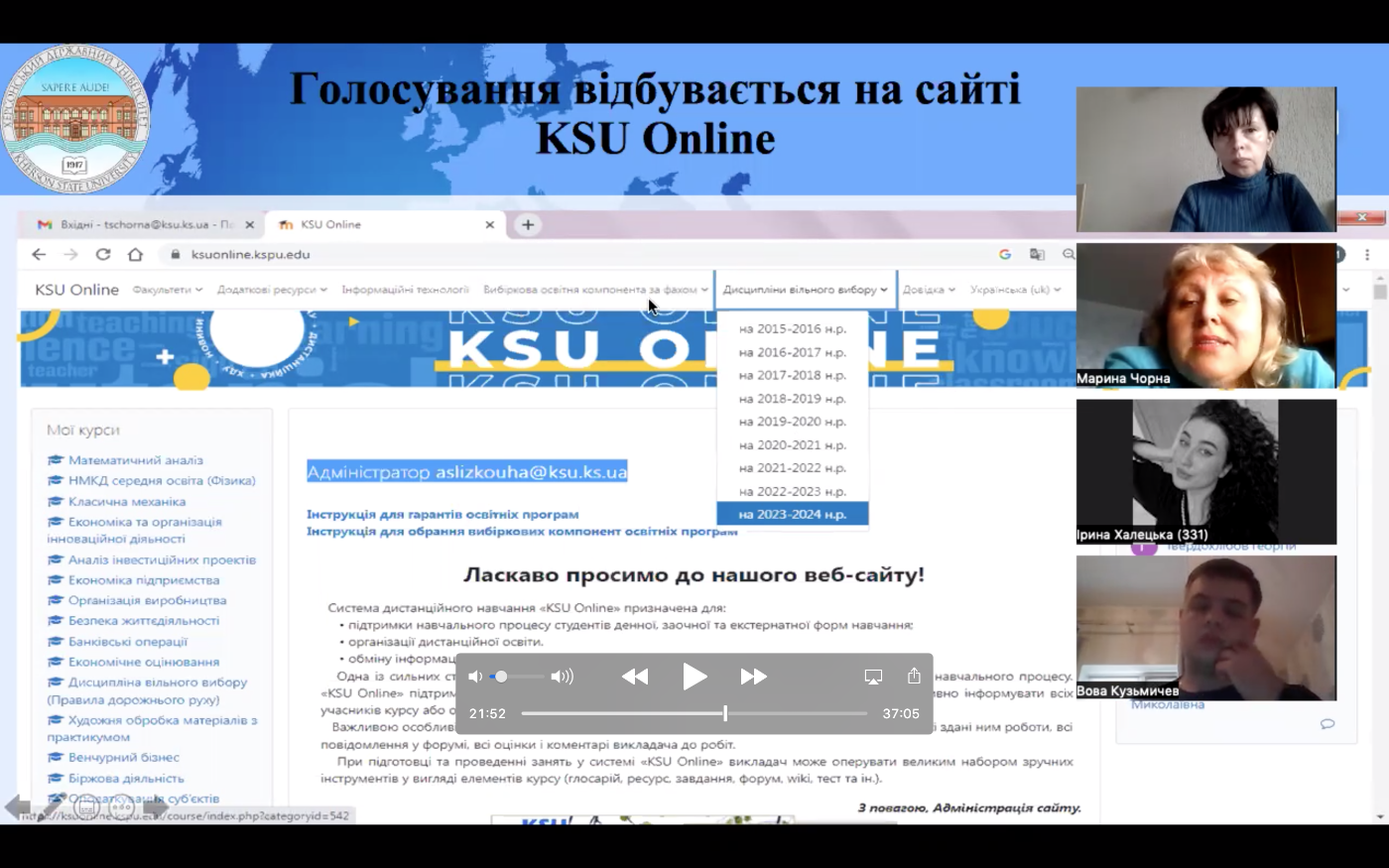The width and height of the screenshot is (1389, 868).
Task: Open Українська (uk) language dropdown
Action: point(1015,290)
